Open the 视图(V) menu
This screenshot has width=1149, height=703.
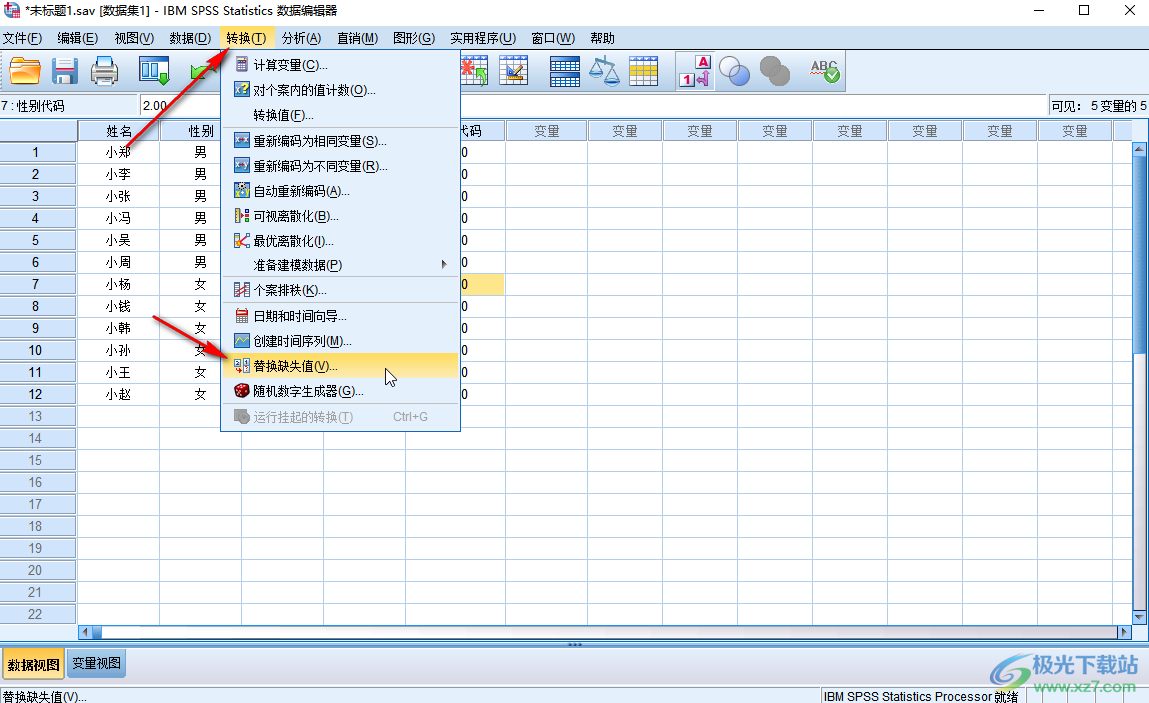(x=134, y=38)
